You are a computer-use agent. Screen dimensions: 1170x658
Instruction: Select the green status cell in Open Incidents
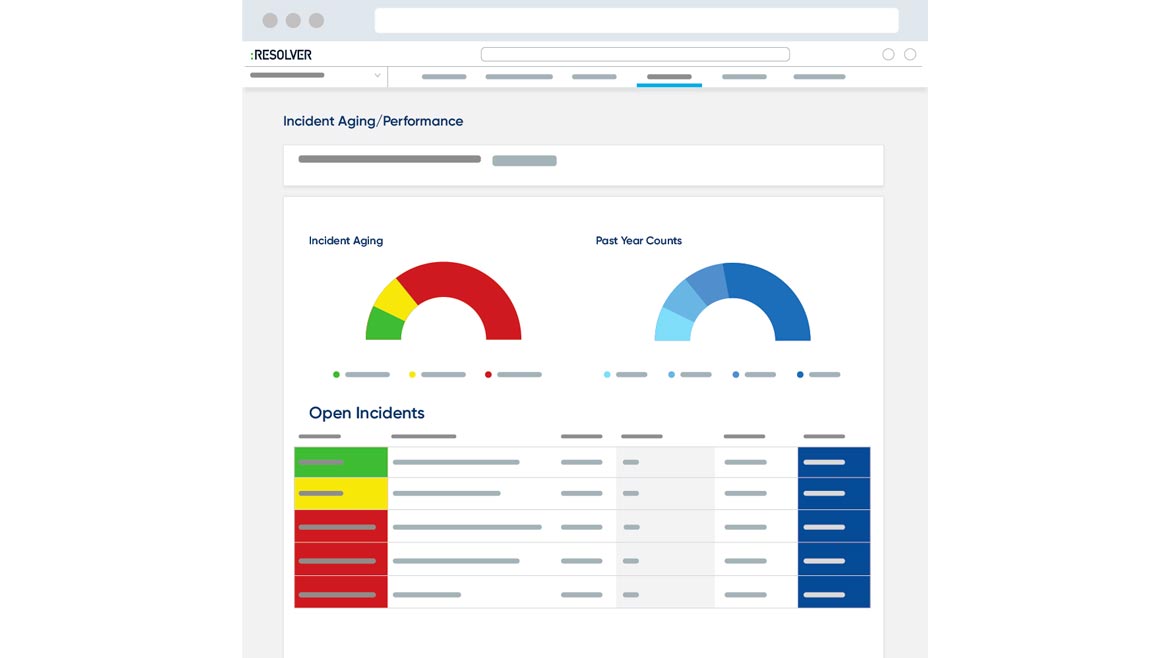(341, 462)
